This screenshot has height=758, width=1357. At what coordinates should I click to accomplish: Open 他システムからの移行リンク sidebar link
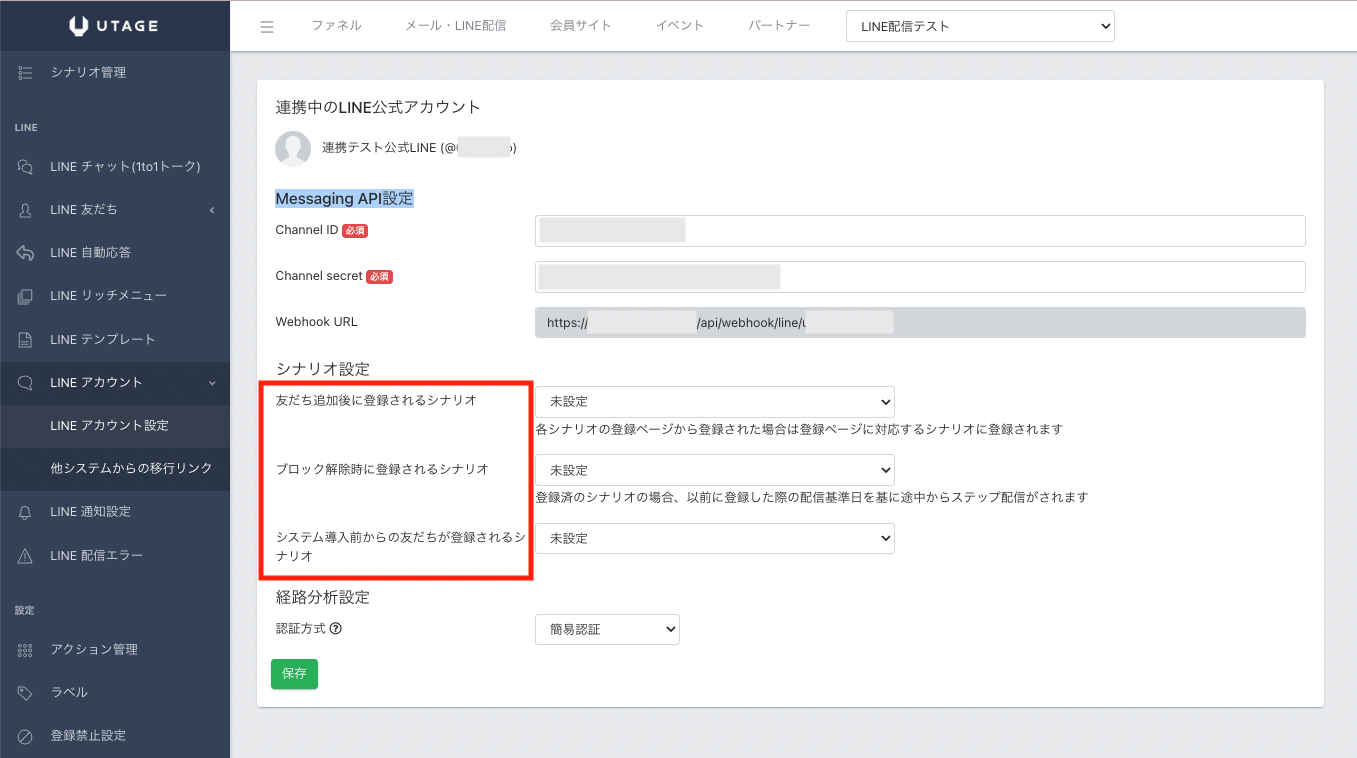tap(131, 468)
